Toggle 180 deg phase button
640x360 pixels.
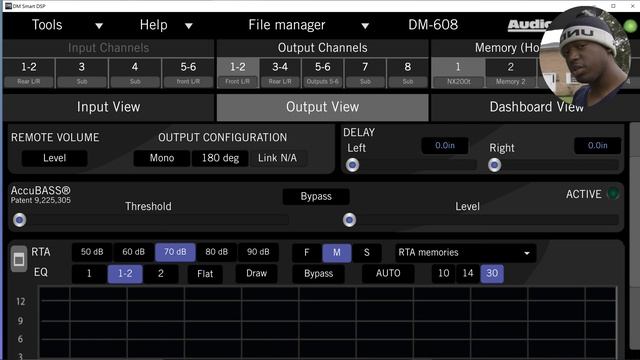pyautogui.click(x=220, y=158)
